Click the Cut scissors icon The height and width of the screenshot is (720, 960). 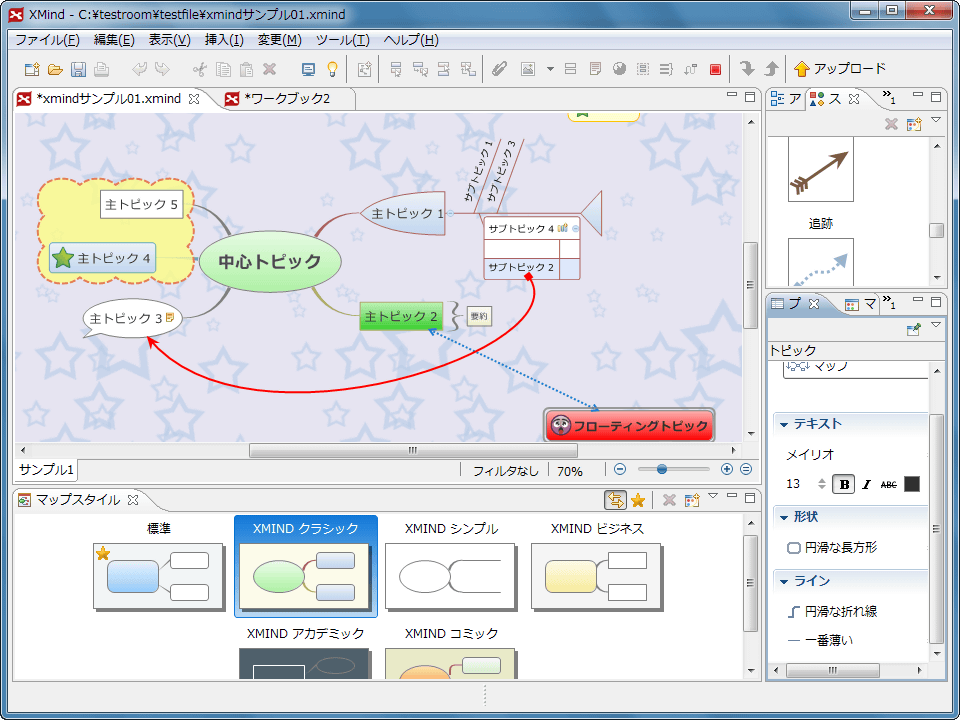(200, 69)
